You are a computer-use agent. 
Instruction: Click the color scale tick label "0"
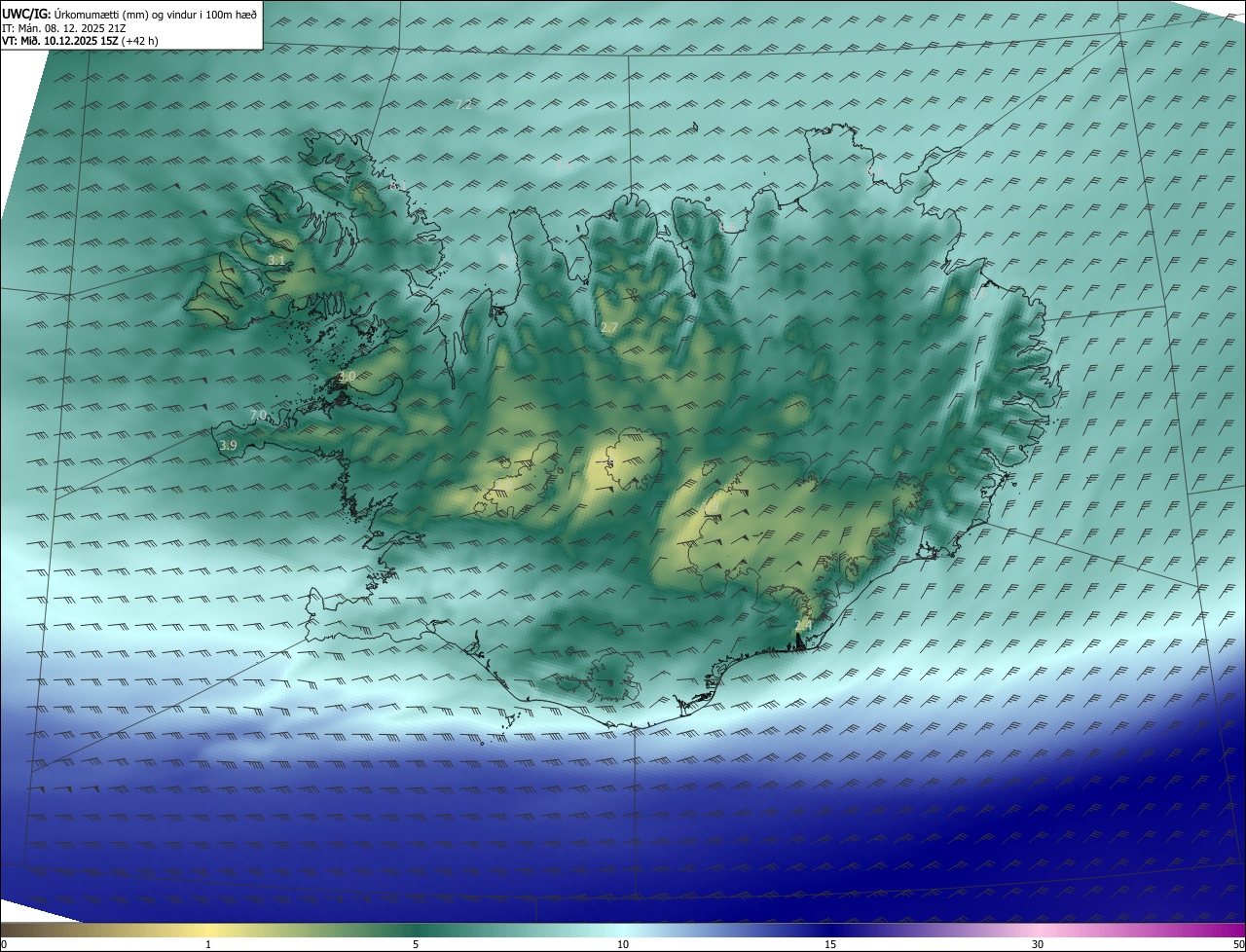pyautogui.click(x=3, y=944)
